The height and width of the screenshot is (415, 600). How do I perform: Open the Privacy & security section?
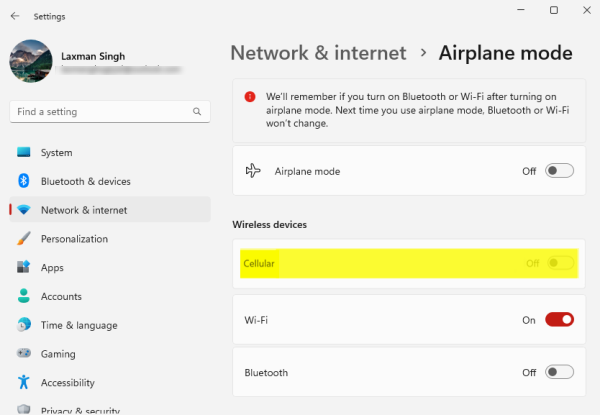(80, 409)
